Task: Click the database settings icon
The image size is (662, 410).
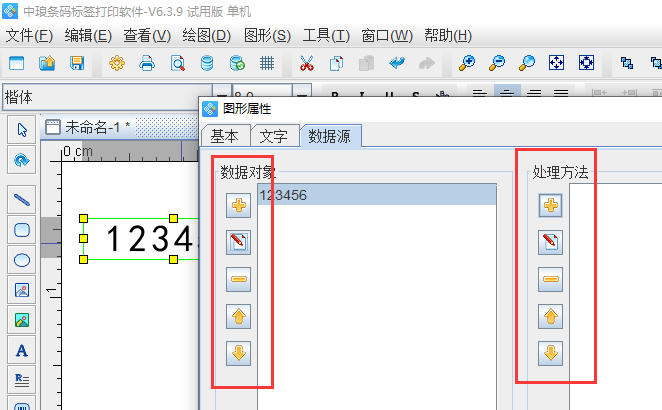Action: click(x=207, y=63)
